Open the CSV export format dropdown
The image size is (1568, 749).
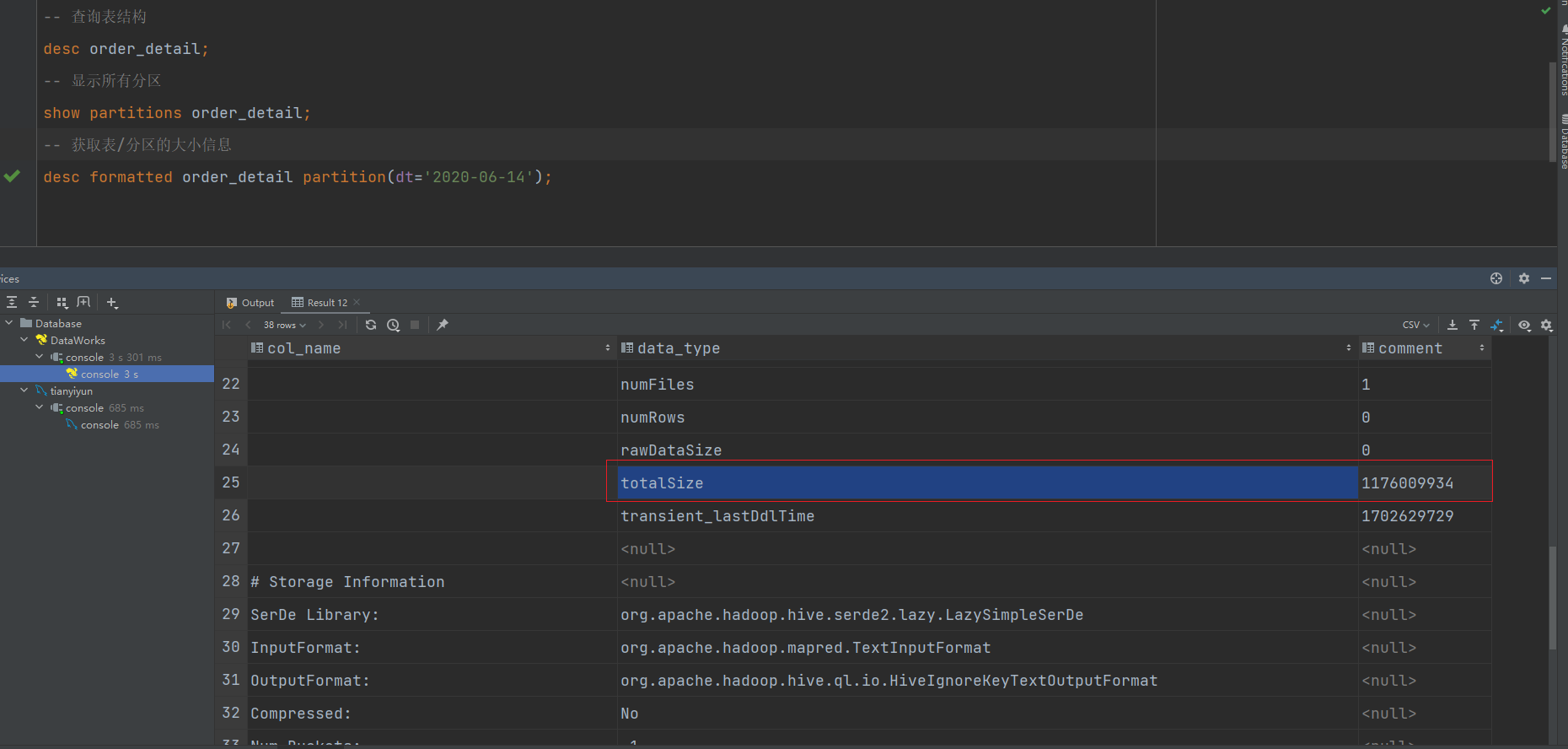click(1416, 325)
